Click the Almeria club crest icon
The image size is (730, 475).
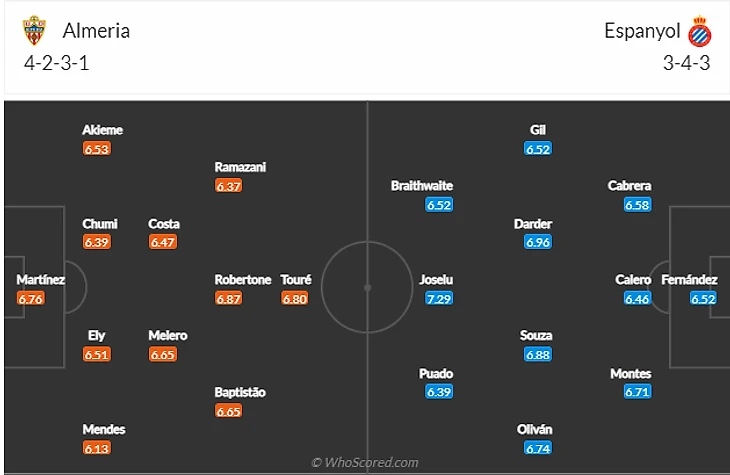point(34,30)
